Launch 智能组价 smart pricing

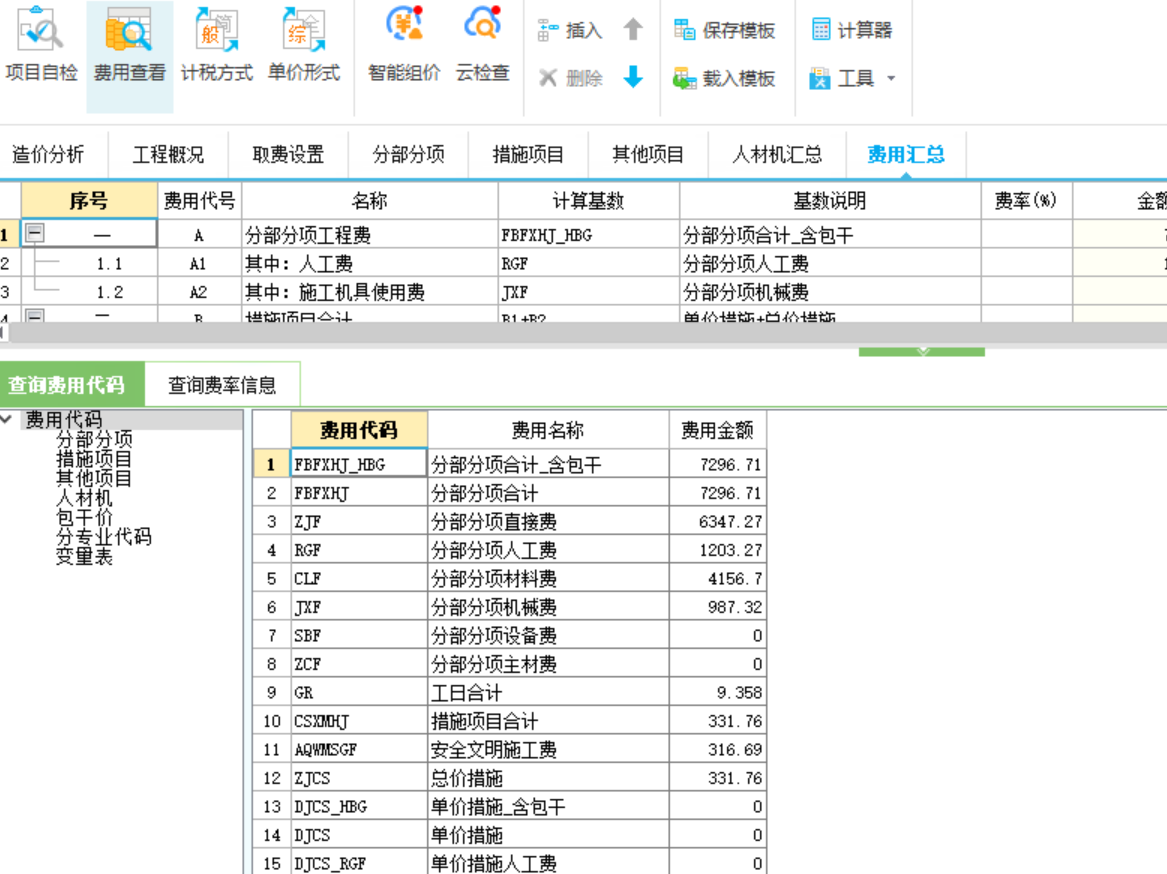click(402, 45)
